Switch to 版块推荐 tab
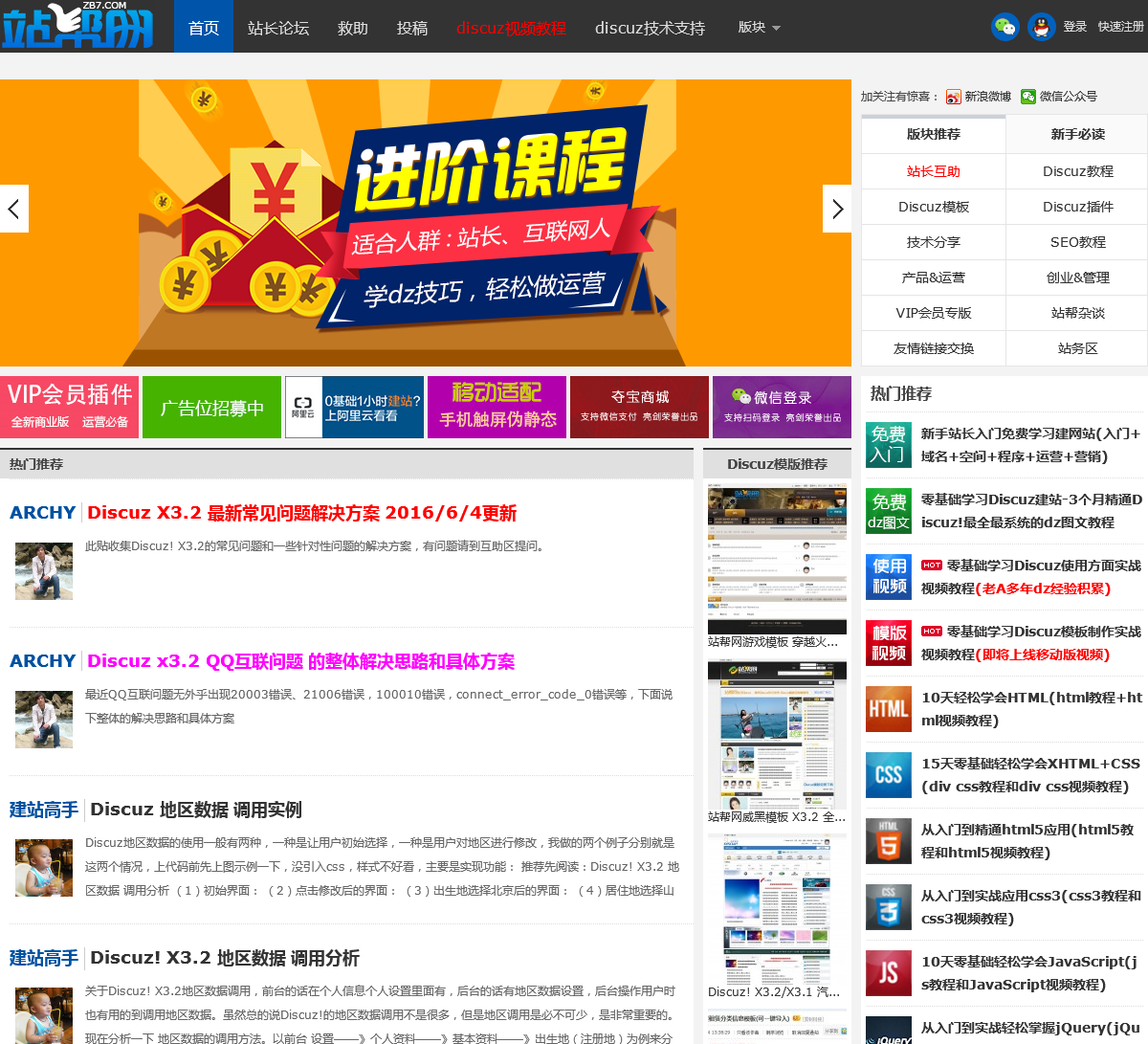 coord(934,134)
